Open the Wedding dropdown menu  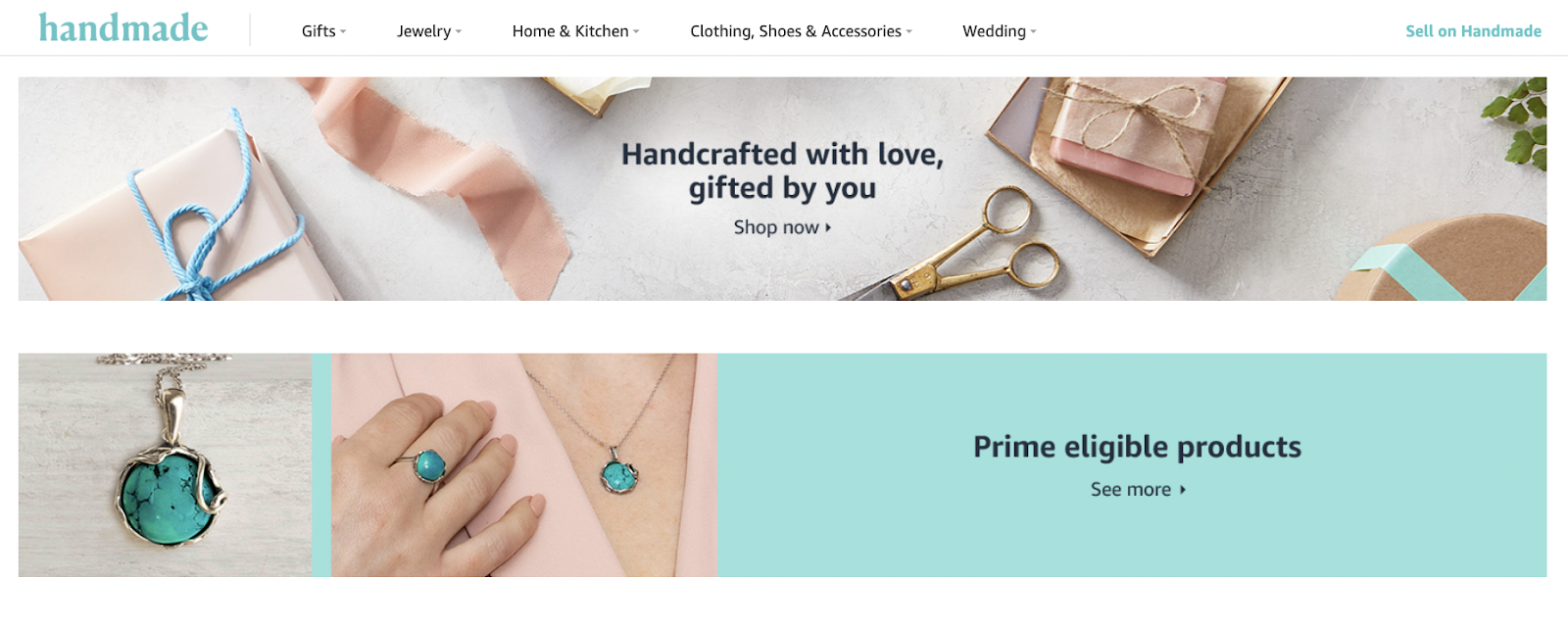point(999,31)
